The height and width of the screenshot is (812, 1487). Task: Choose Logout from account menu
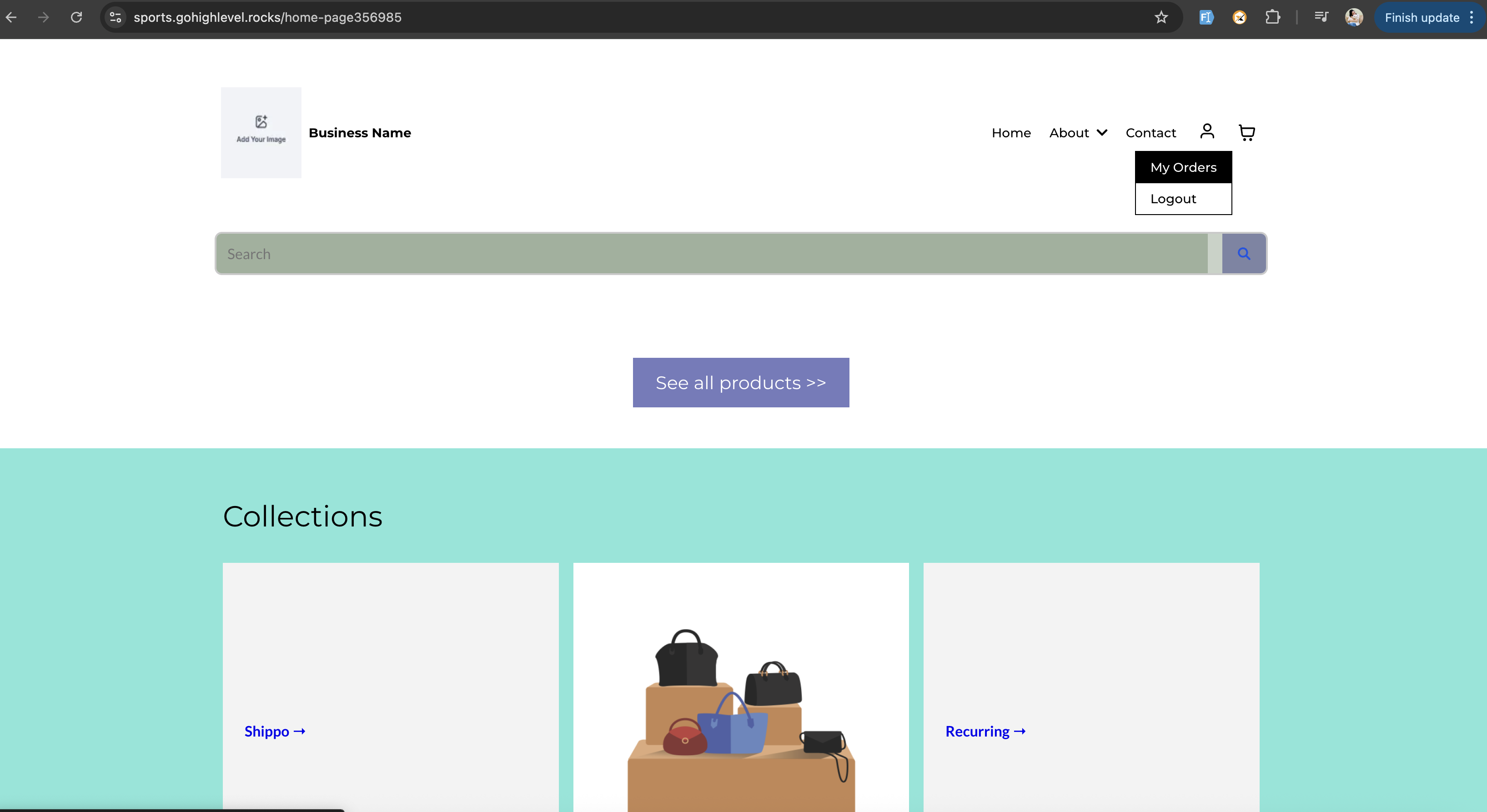(1173, 199)
